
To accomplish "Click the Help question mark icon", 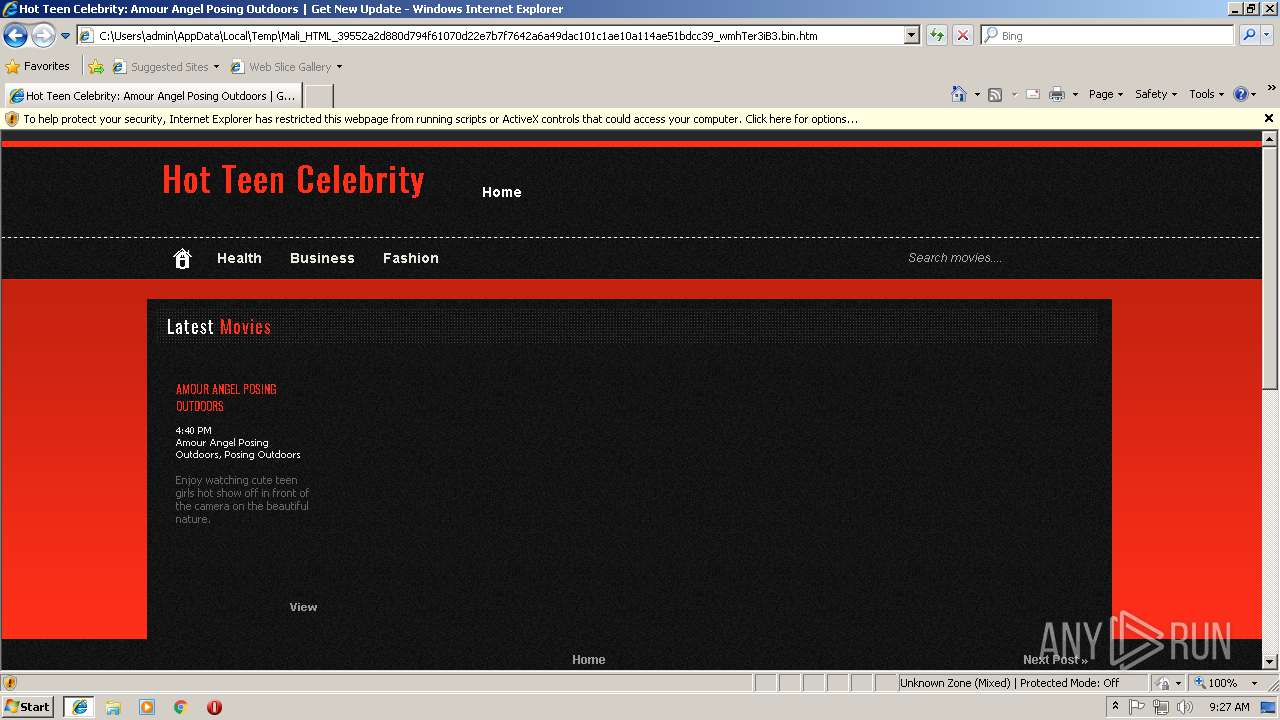I will click(1241, 94).
